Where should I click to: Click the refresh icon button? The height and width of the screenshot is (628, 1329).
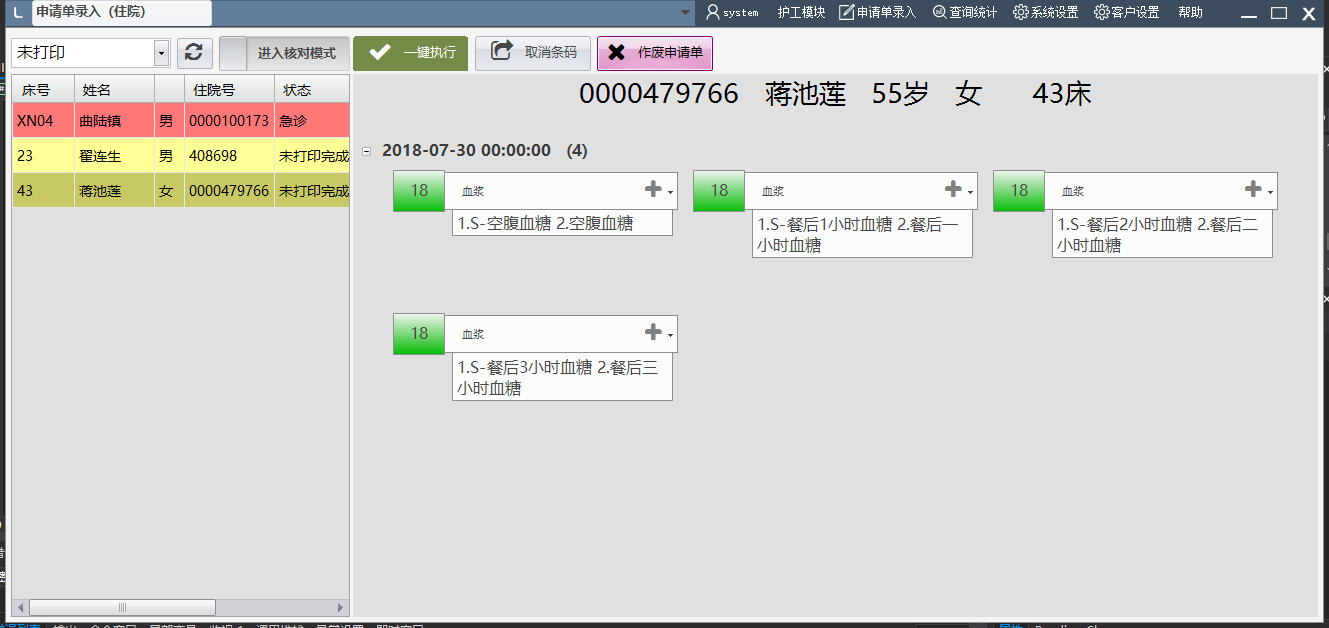(194, 53)
